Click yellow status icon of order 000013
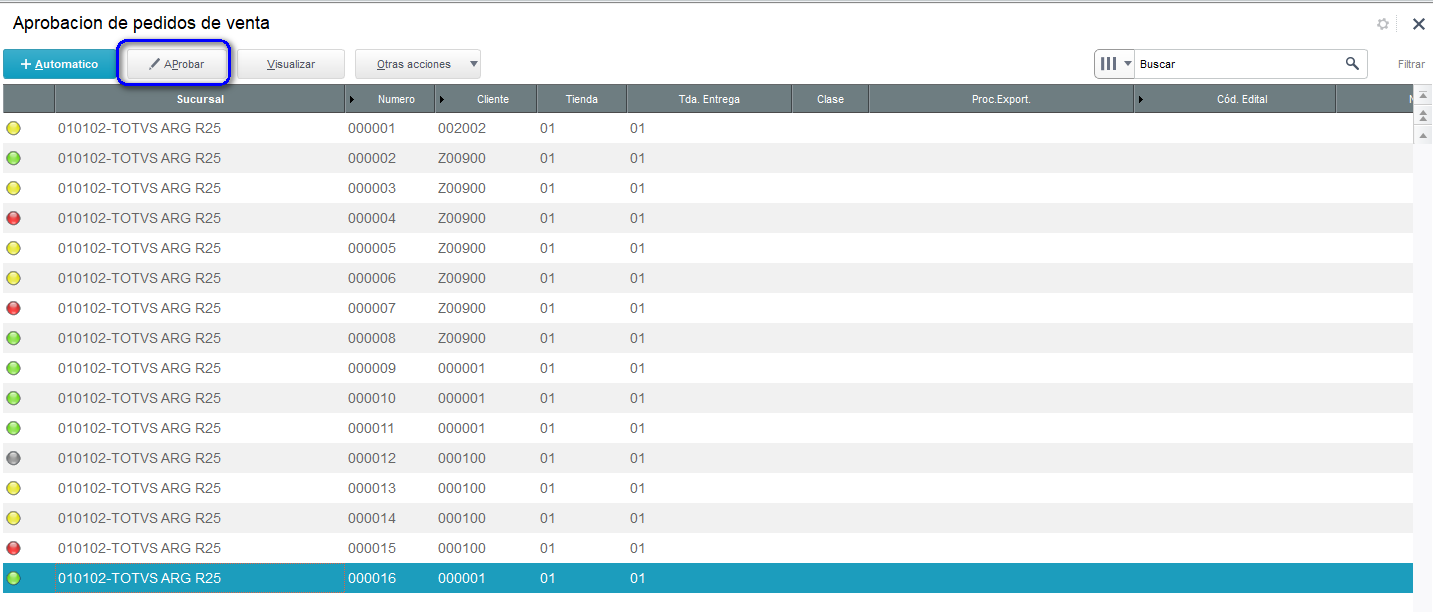Viewport: 1433px width, 612px height. [13, 488]
